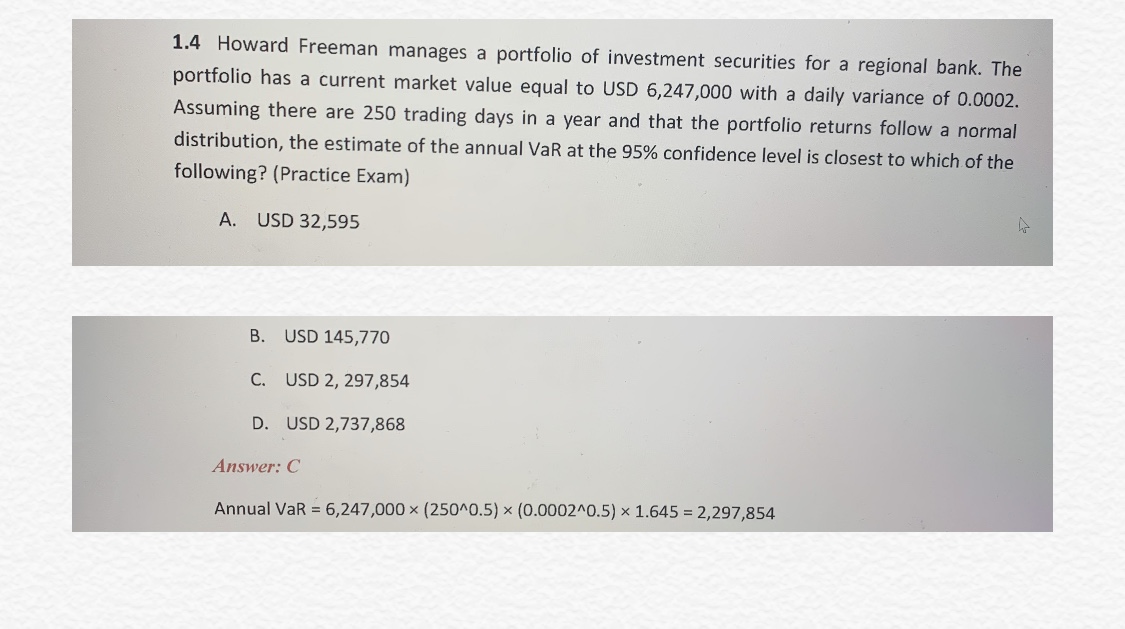Image resolution: width=1125 pixels, height=629 pixels.
Task: Click the market value 'USD 6,247,000' in the question
Action: (667, 91)
